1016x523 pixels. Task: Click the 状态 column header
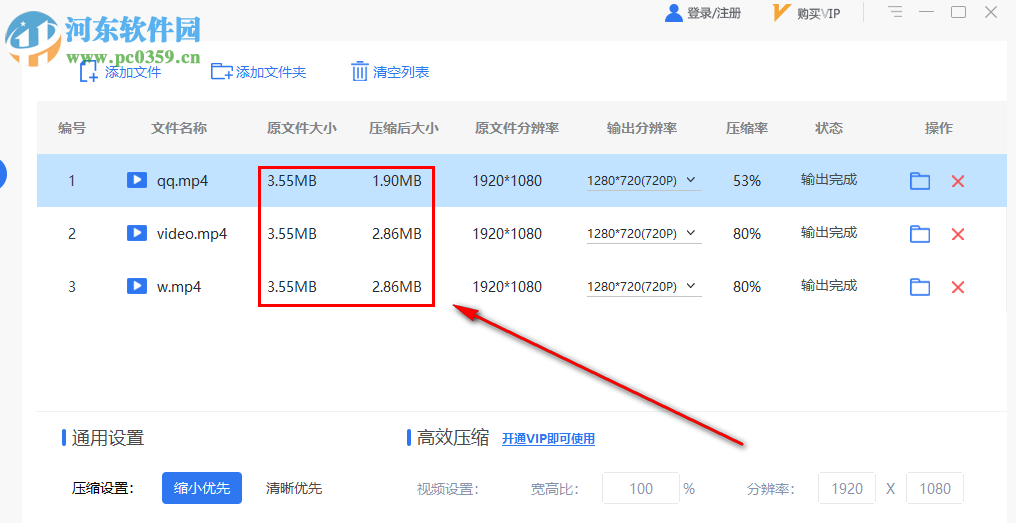(x=829, y=128)
